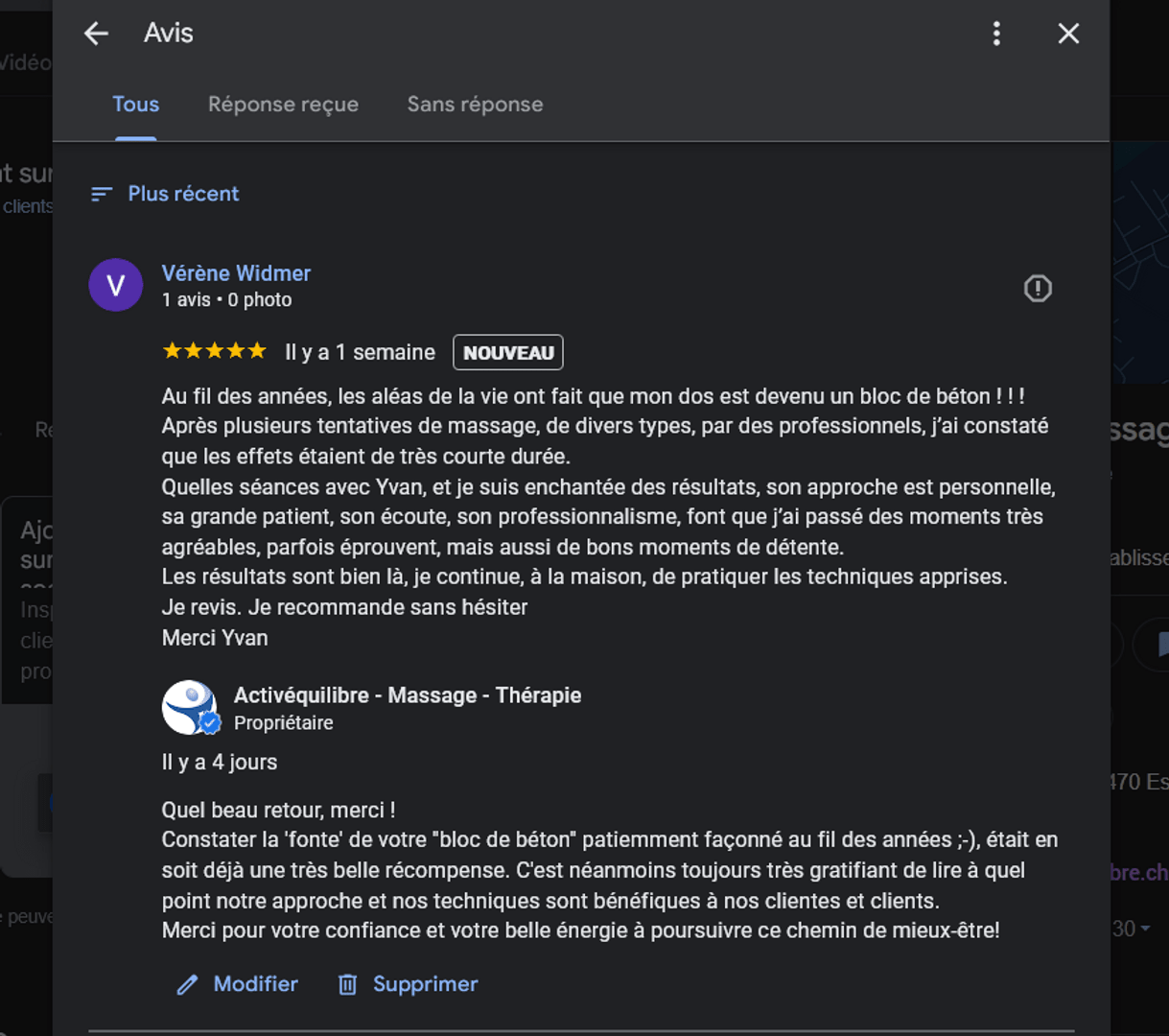1169x1036 pixels.
Task: Click the five-star rating of the review
Action: point(215,351)
